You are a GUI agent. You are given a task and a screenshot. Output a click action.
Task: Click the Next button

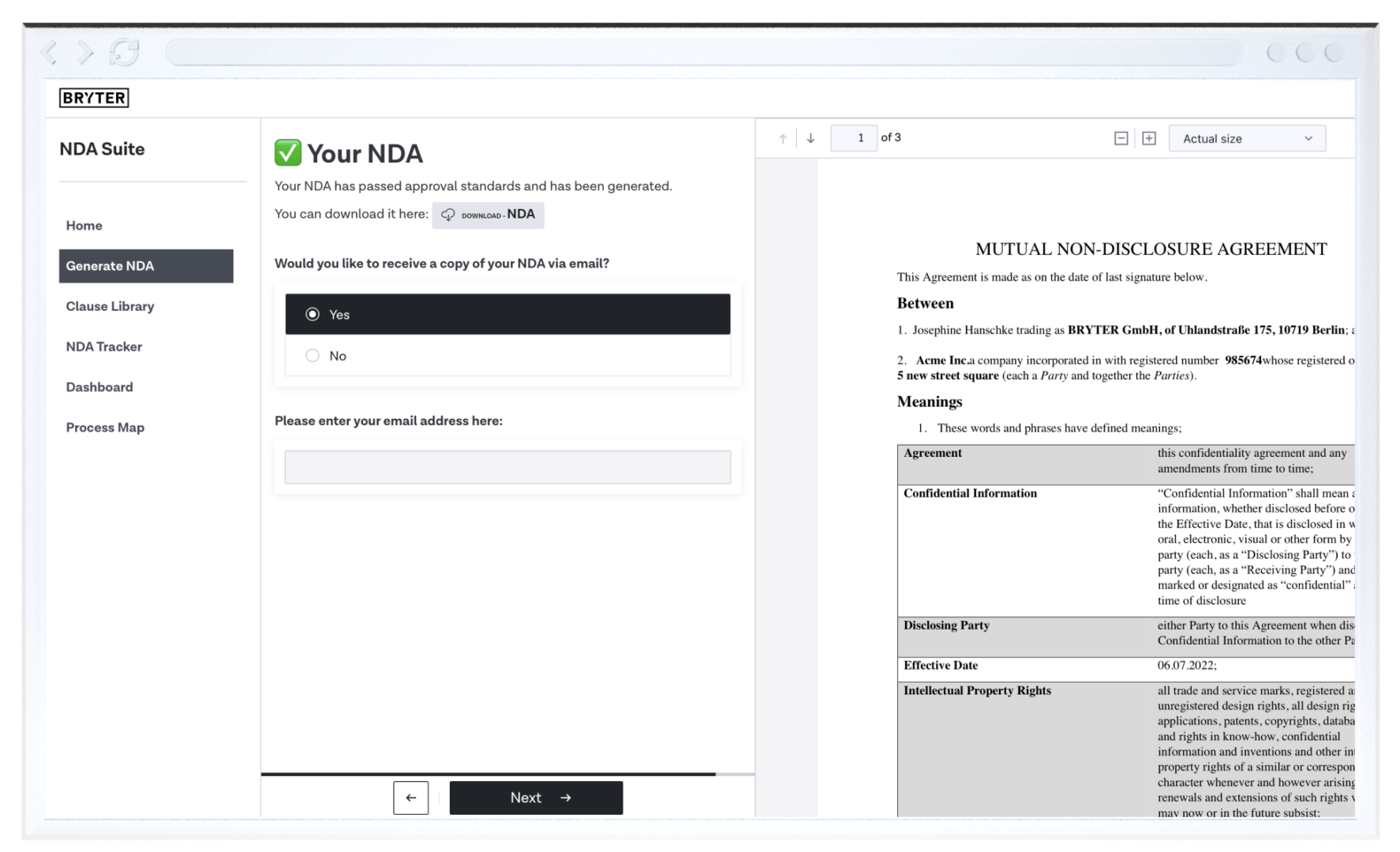537,798
